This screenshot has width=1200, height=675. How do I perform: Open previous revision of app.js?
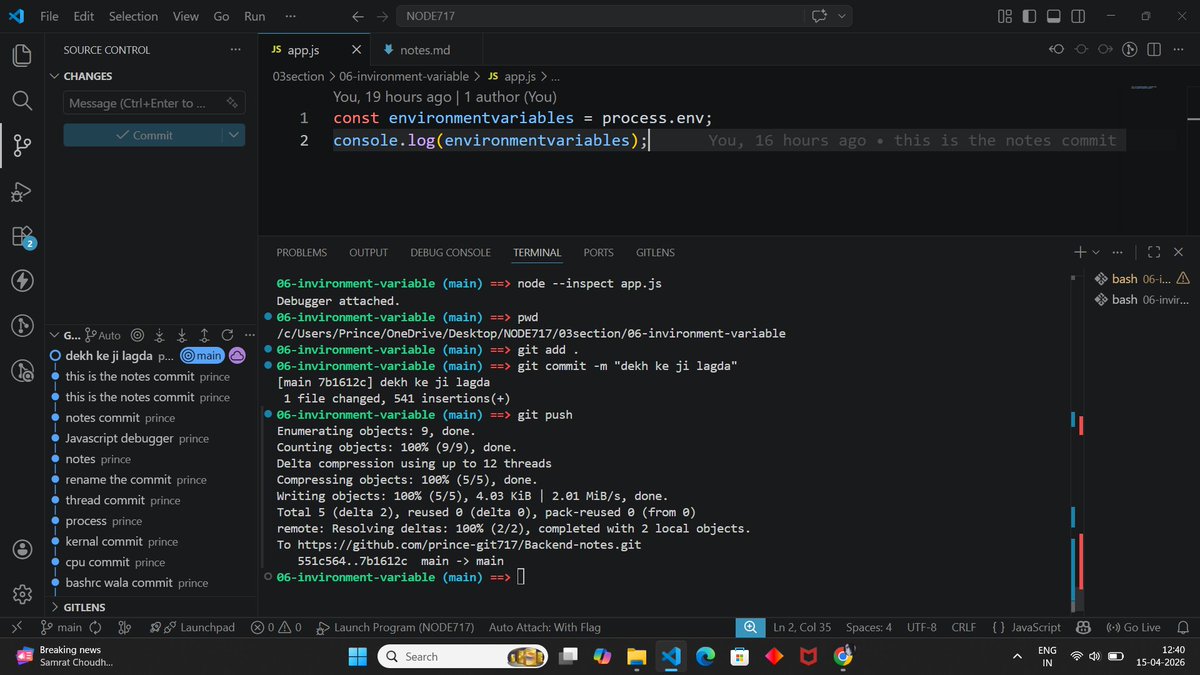[x=1057, y=50]
